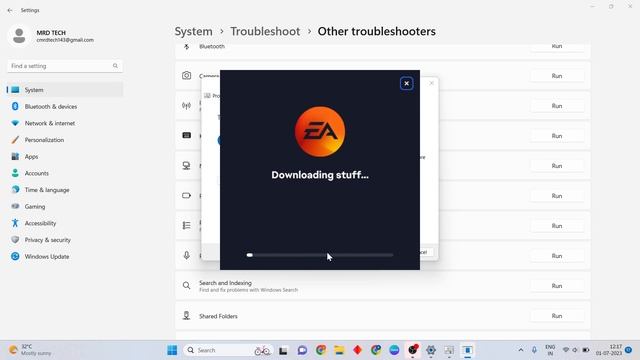Open the Chat app on the taskbar
This screenshot has width=640, height=360.
302,350
